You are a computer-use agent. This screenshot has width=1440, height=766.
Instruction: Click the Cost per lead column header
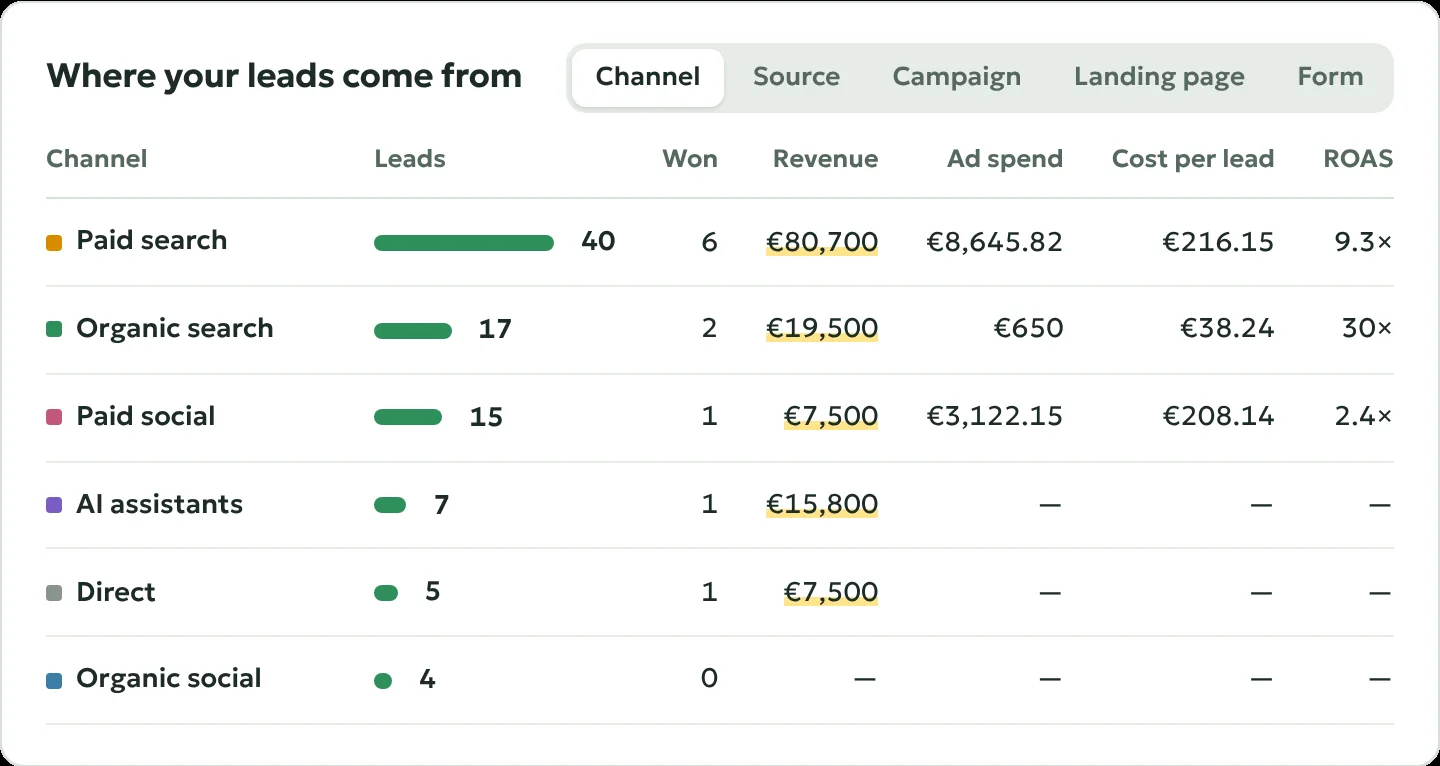tap(1193, 159)
